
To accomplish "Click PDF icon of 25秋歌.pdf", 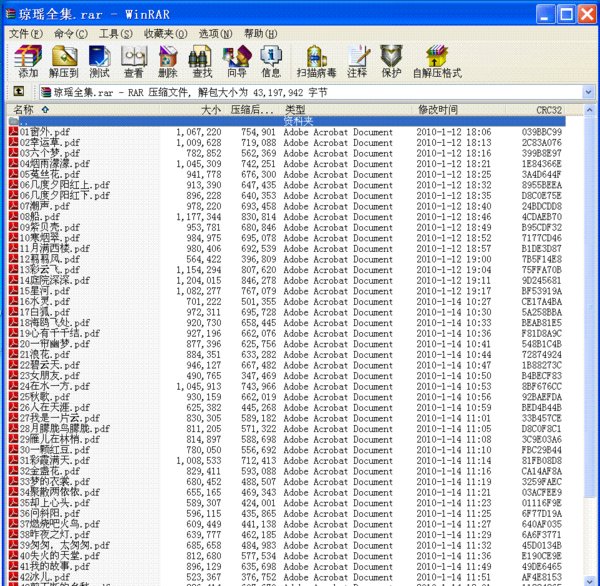I will pos(13,397).
